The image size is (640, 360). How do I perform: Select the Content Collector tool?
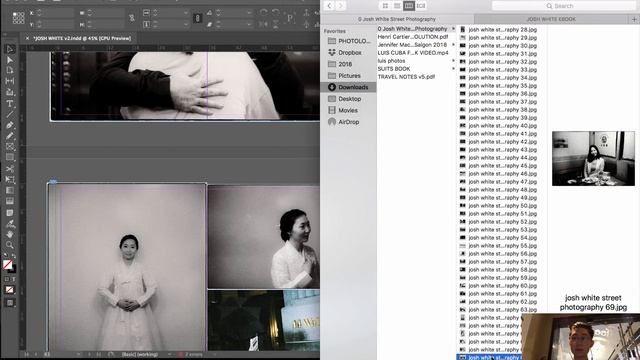point(10,92)
